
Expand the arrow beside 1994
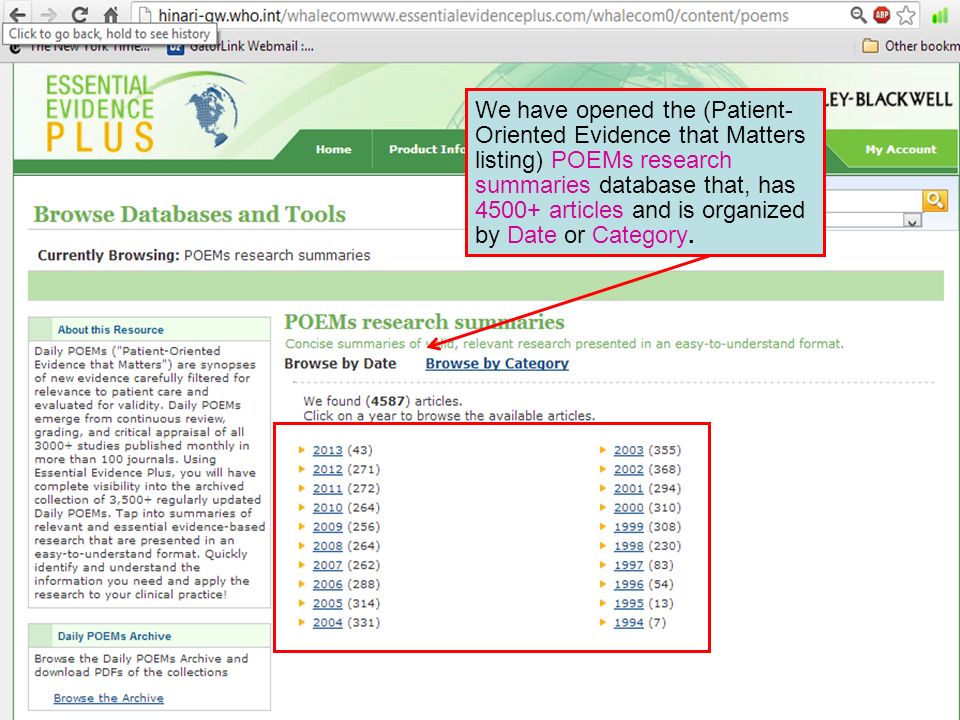pos(602,622)
